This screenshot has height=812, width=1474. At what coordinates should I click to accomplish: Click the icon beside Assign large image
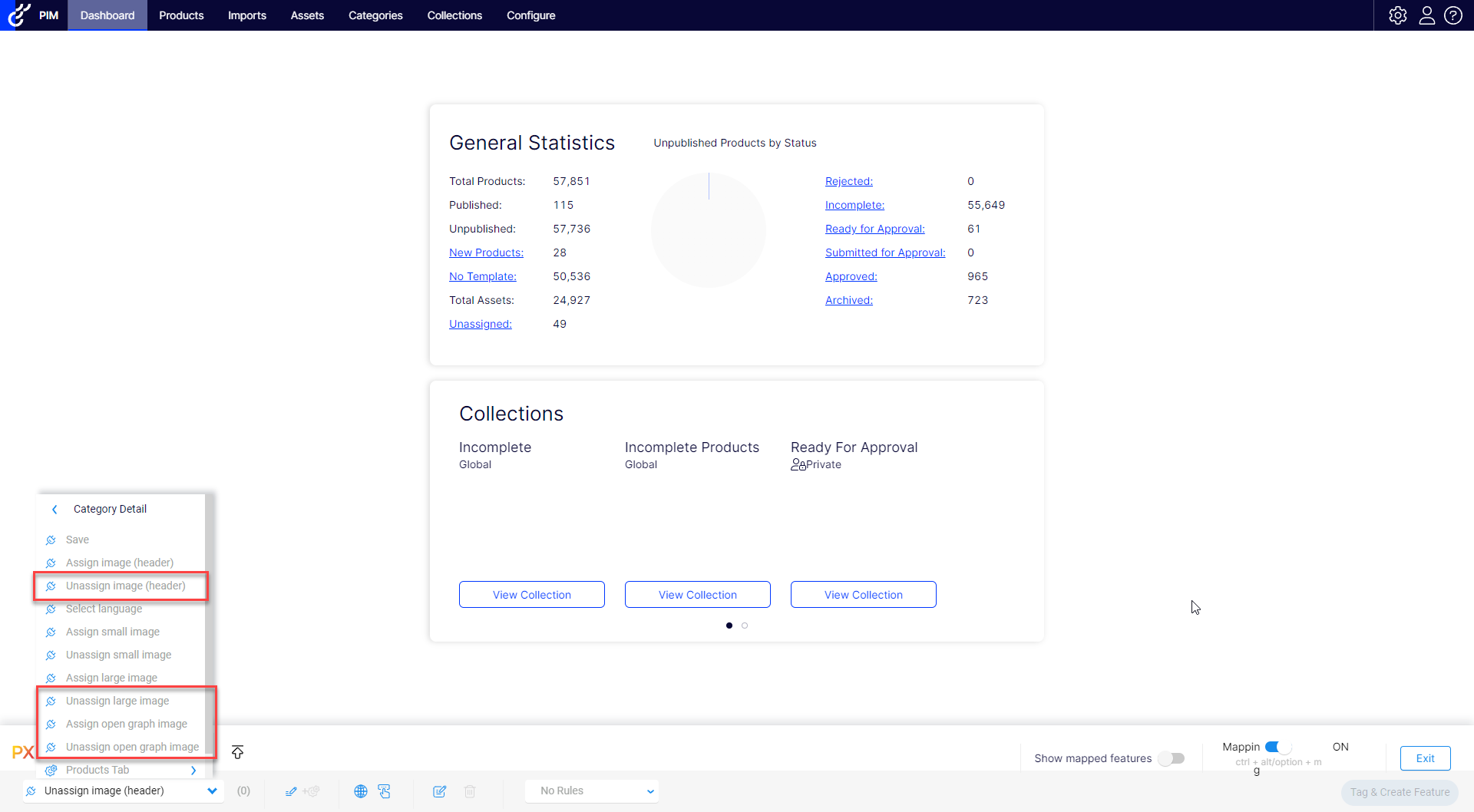51,678
